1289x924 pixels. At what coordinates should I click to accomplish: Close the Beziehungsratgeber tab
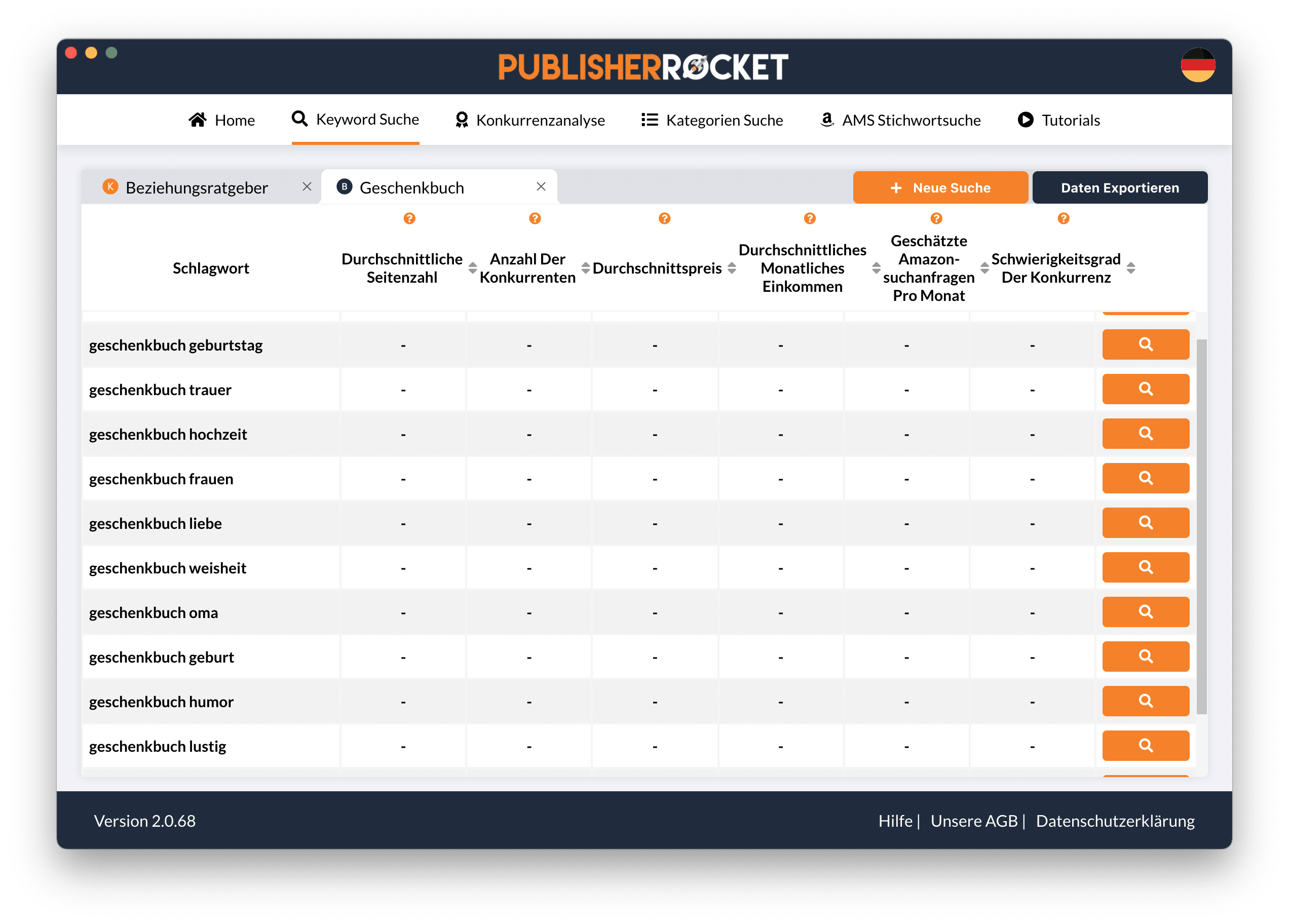pyautogui.click(x=307, y=187)
